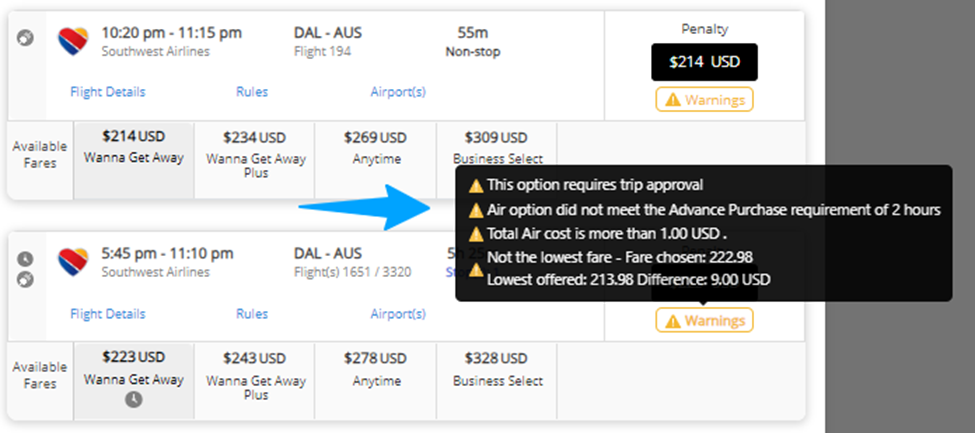This screenshot has width=975, height=433.
Task: Open Warnings on the $214 flight
Action: pos(705,100)
